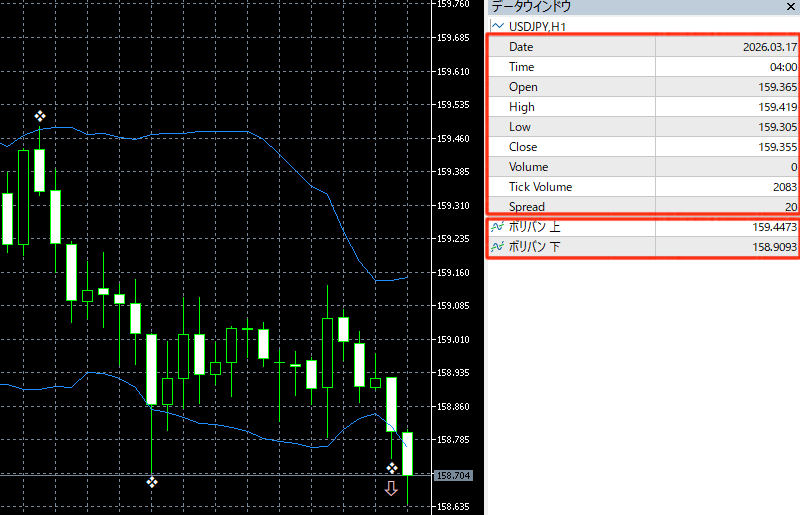Screen dimensions: 800x515
Task: Click the Open price value 159.365
Action: tap(777, 87)
